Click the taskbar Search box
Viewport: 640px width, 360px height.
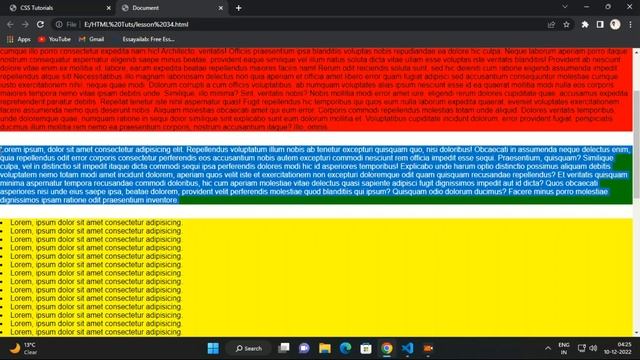[x=249, y=348]
